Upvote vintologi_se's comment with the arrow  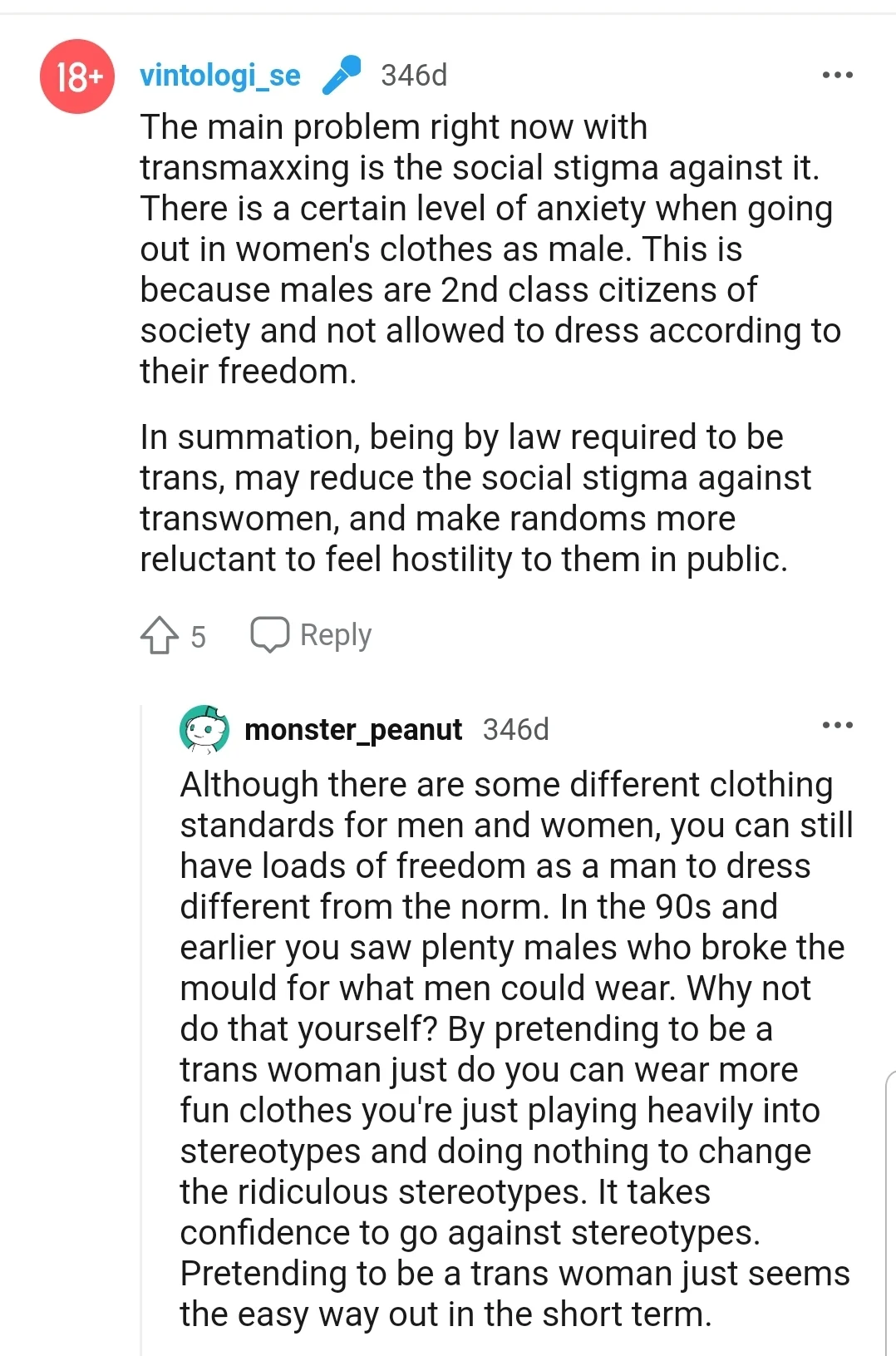tap(160, 635)
